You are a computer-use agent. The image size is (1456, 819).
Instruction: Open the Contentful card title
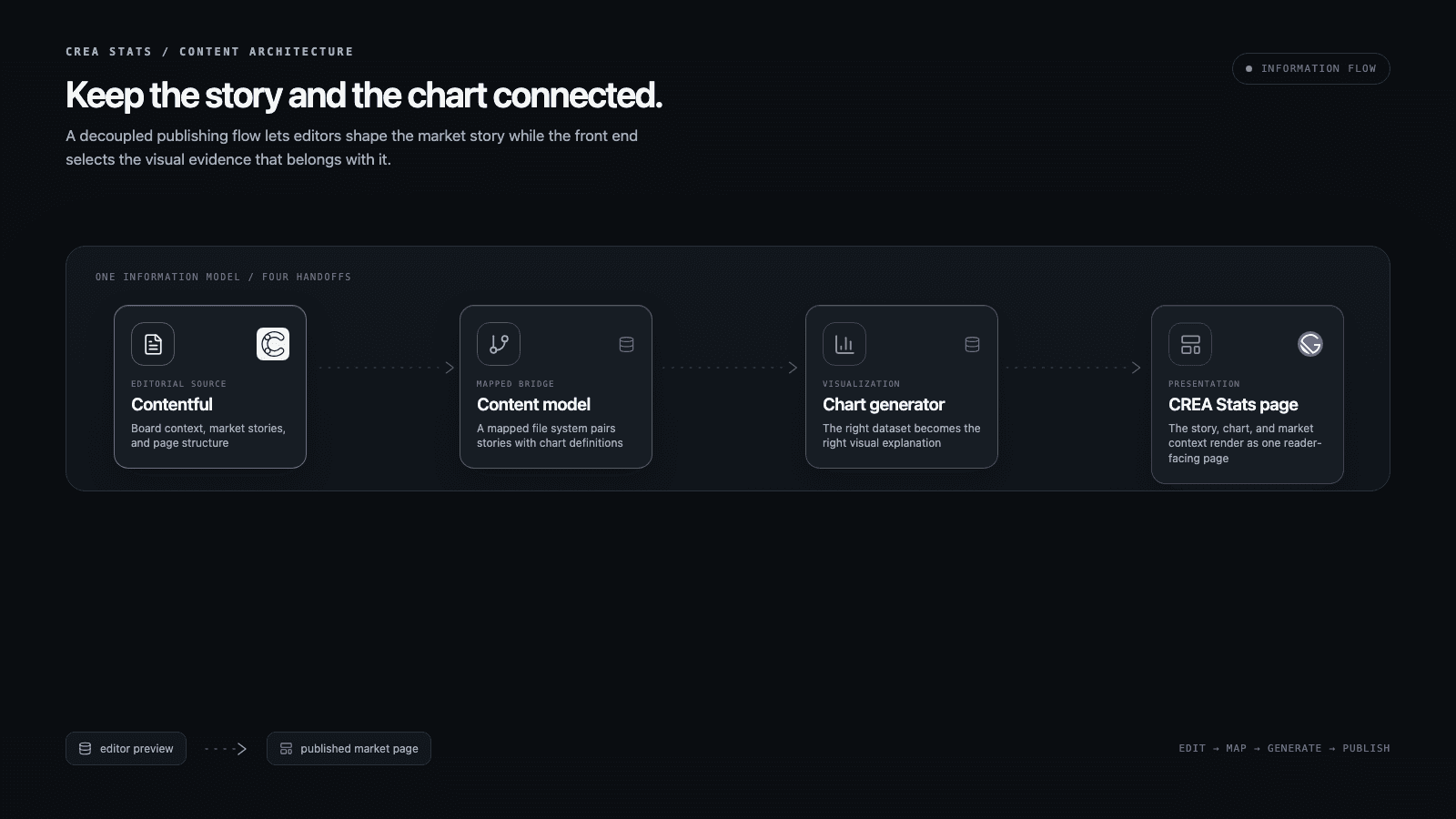(172, 404)
